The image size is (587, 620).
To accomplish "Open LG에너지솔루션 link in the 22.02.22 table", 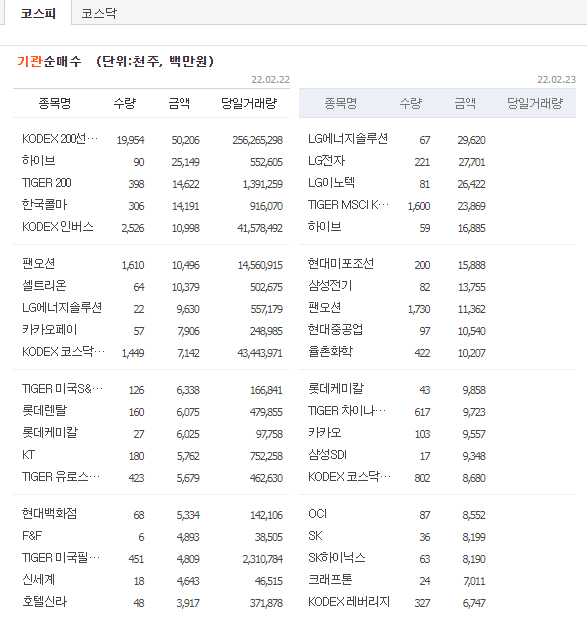I will 62,307.
